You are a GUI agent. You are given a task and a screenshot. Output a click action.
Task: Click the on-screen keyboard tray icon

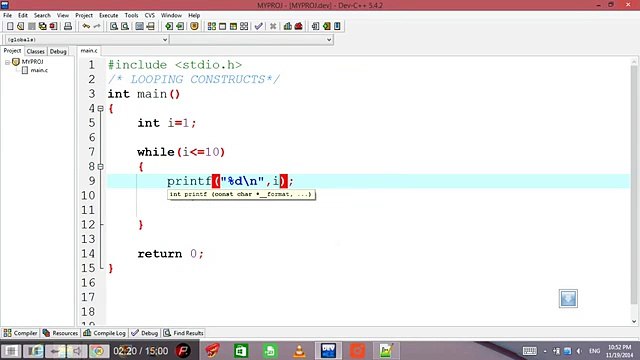point(530,351)
